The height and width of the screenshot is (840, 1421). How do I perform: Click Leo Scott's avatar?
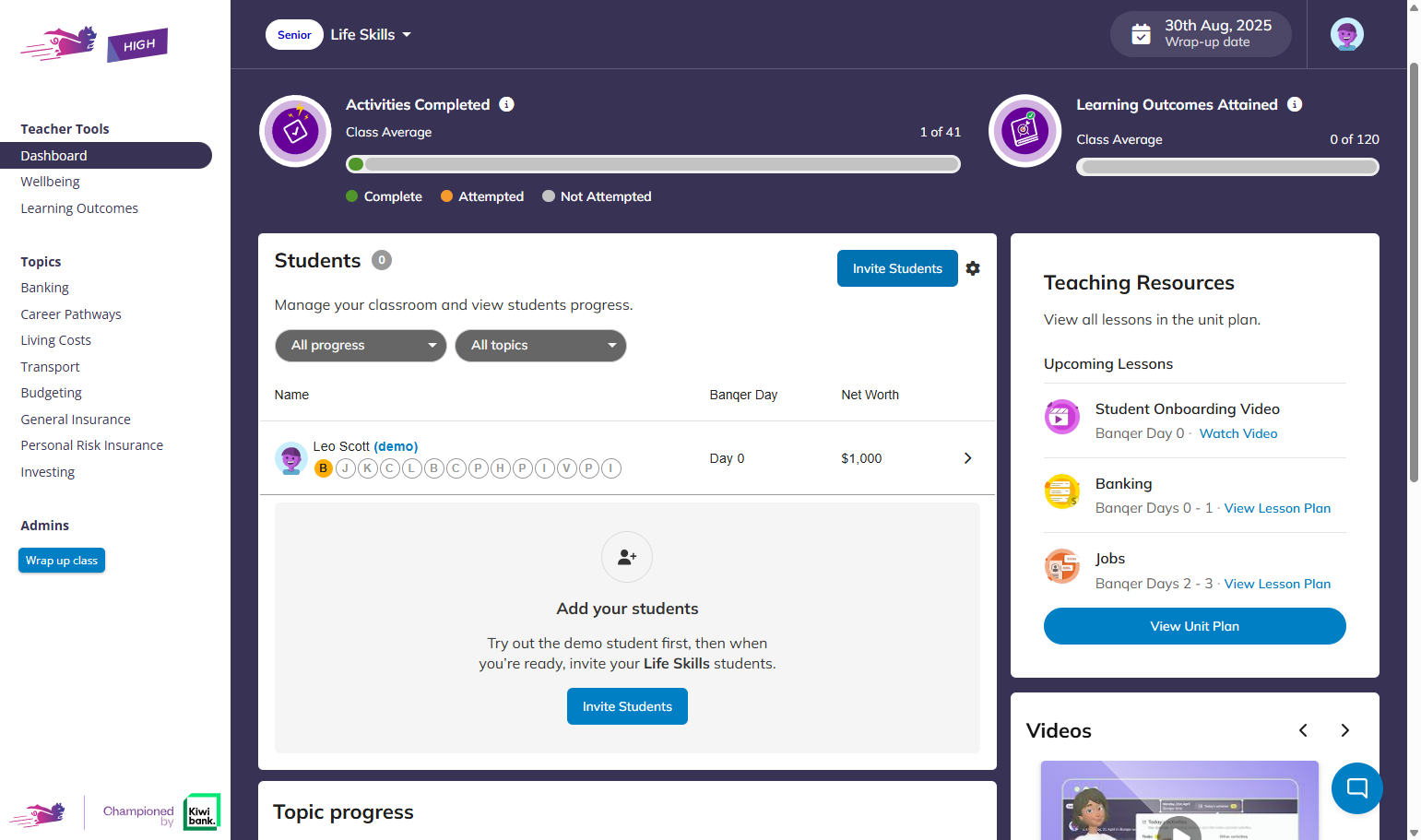pyautogui.click(x=291, y=457)
